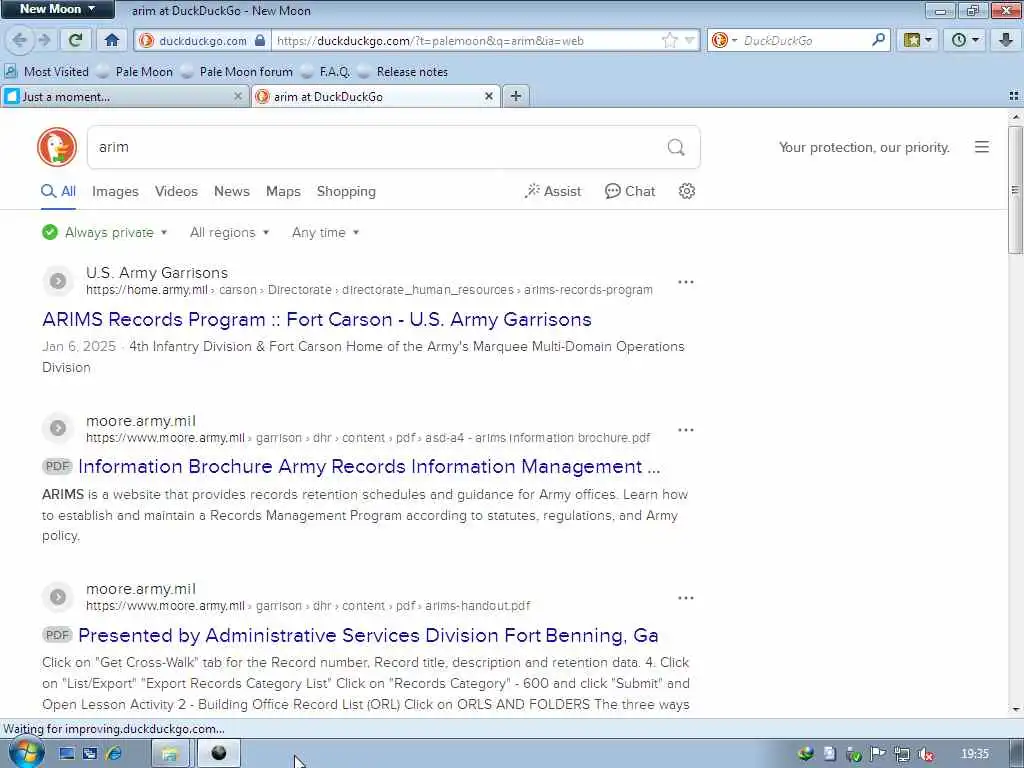
Task: Click the site identity lock icon
Action: click(260, 40)
